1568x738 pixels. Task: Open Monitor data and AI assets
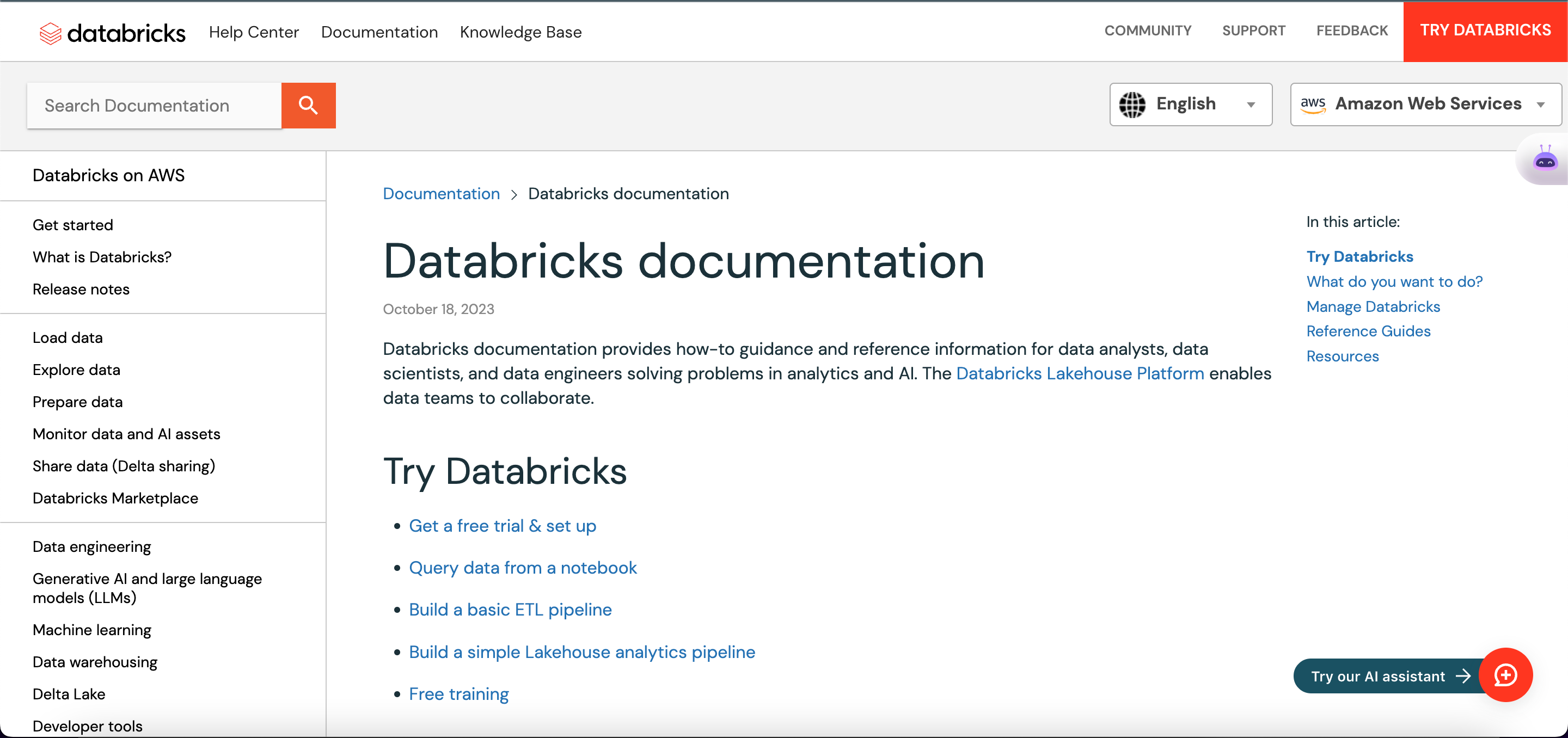[127, 434]
